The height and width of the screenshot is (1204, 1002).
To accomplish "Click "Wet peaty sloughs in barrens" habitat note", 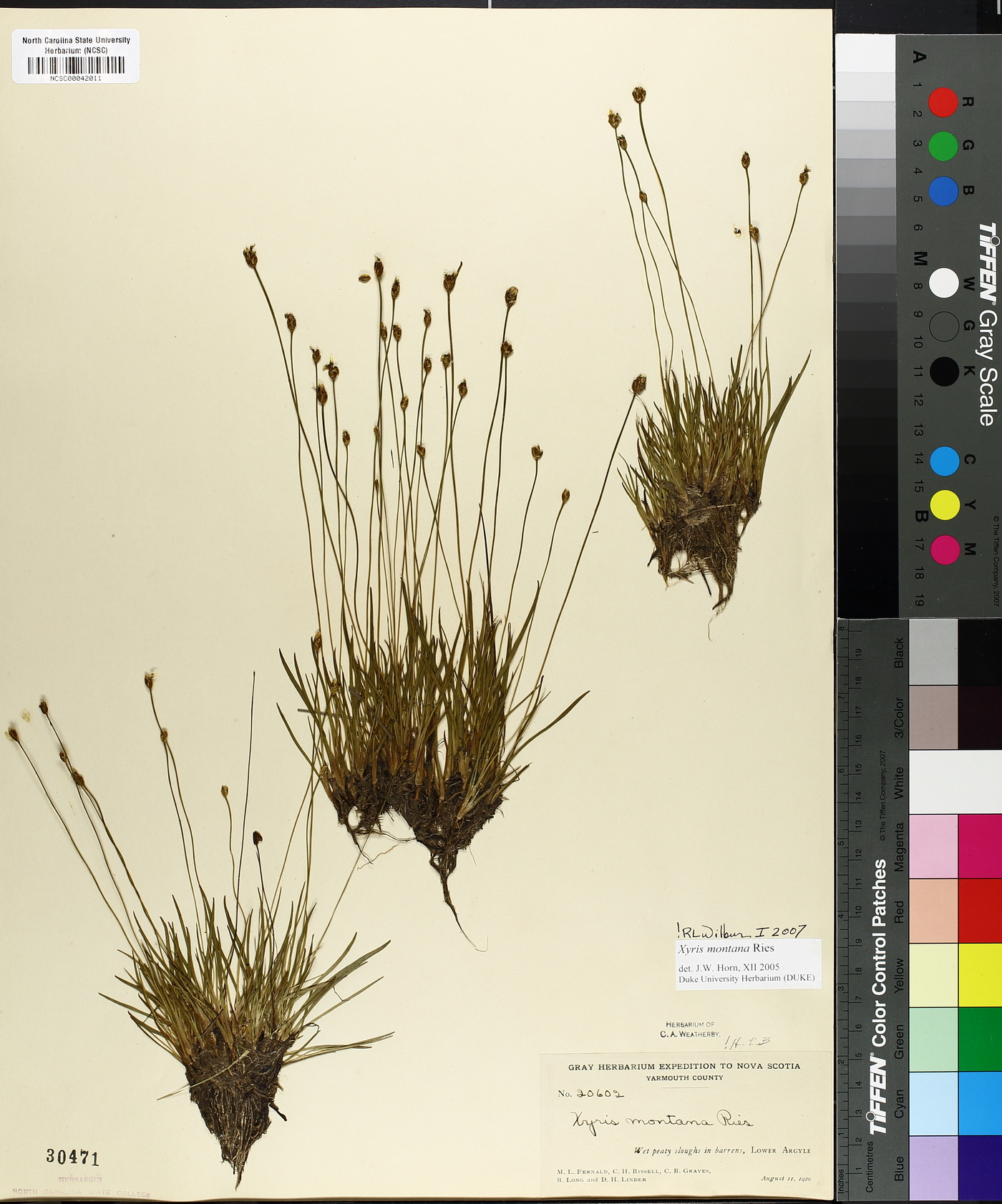I will [689, 1150].
